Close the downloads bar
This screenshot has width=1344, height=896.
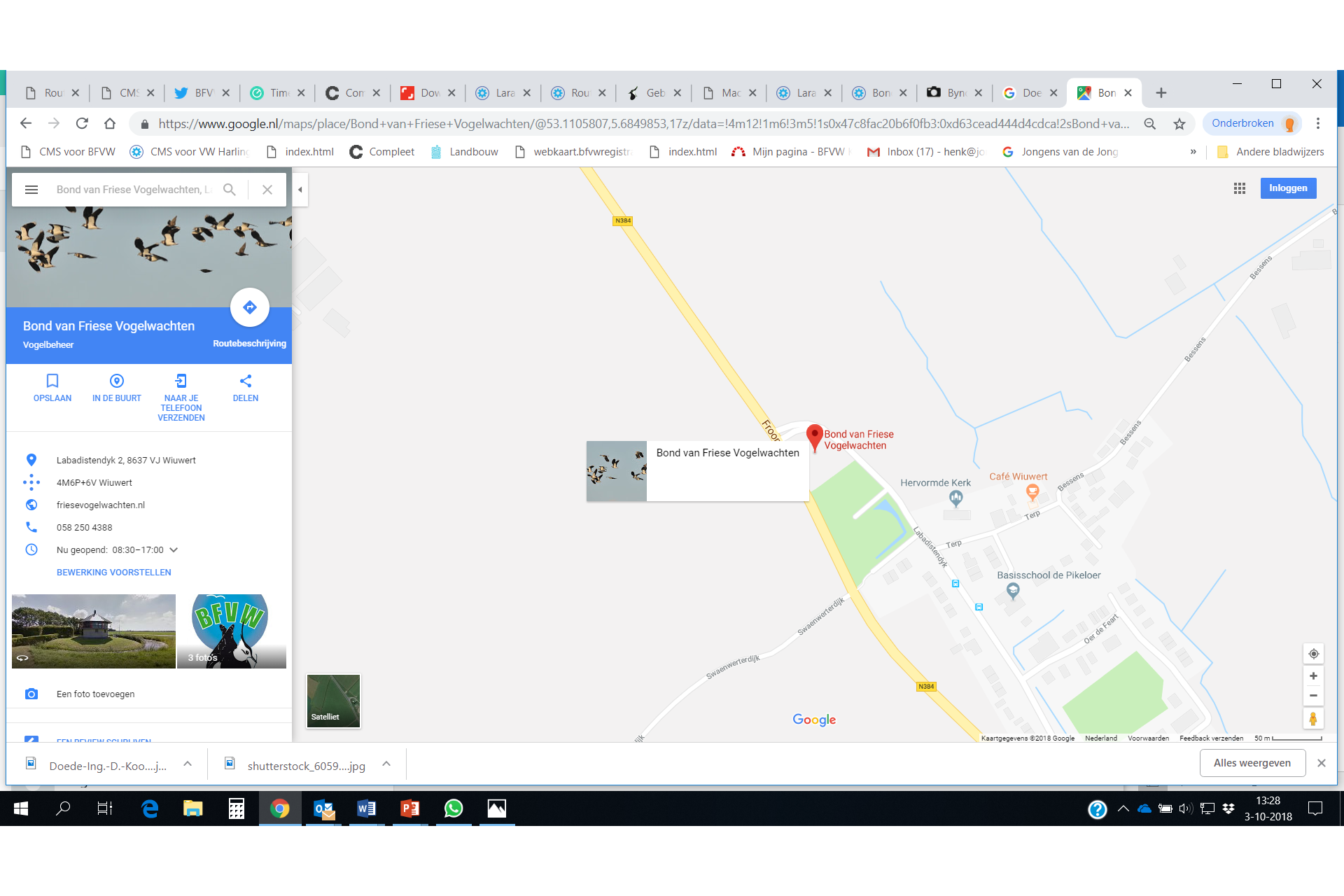coord(1322,763)
